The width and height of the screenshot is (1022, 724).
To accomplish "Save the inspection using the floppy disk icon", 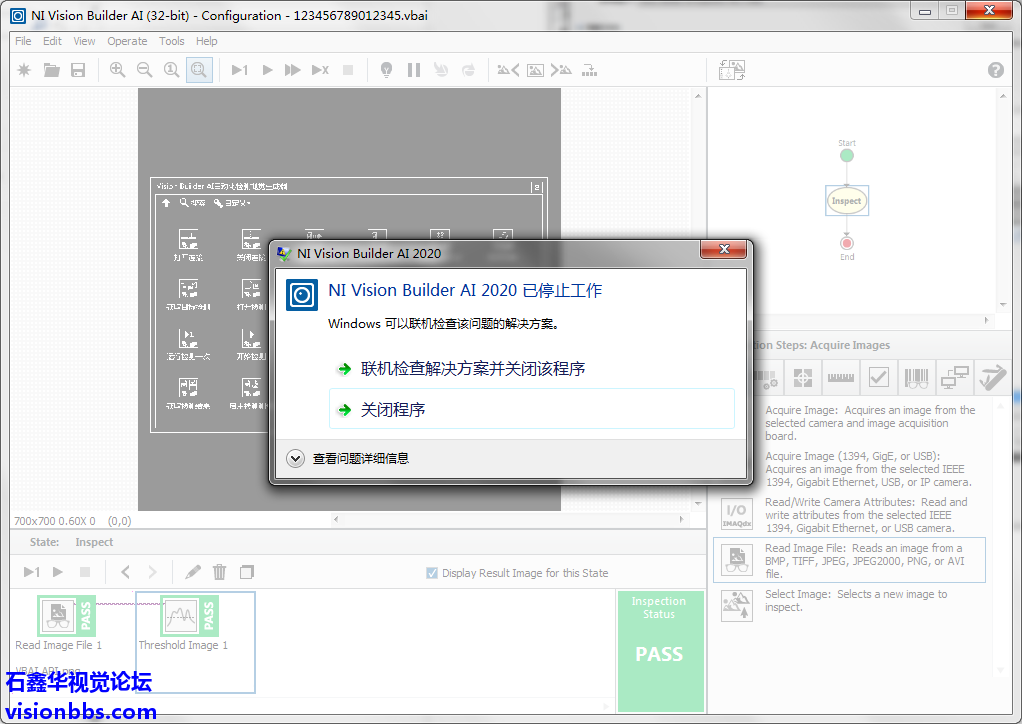I will tap(78, 70).
